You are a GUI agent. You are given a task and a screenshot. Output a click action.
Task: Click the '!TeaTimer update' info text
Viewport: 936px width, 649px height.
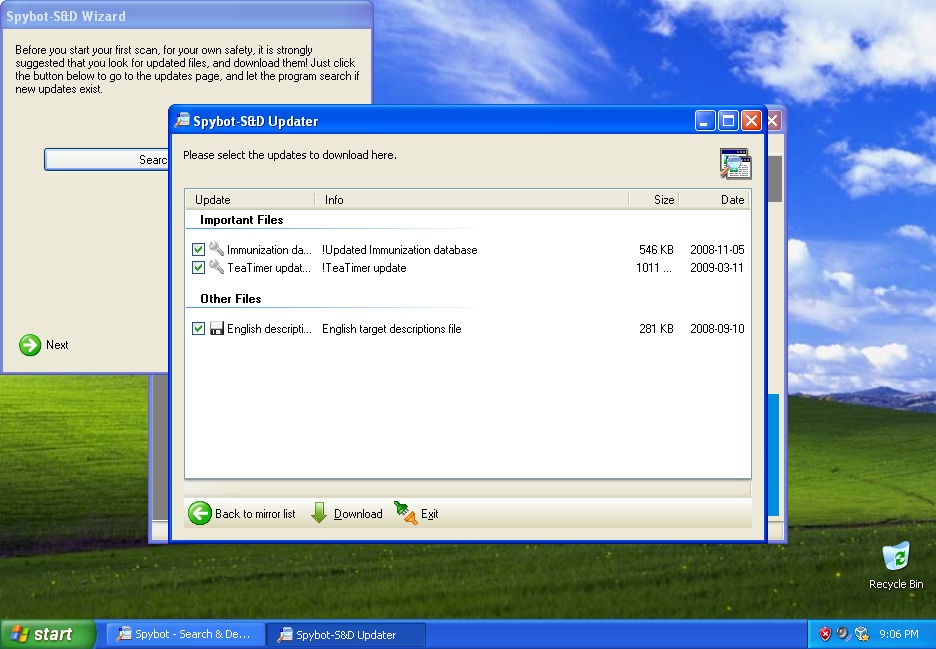point(364,267)
